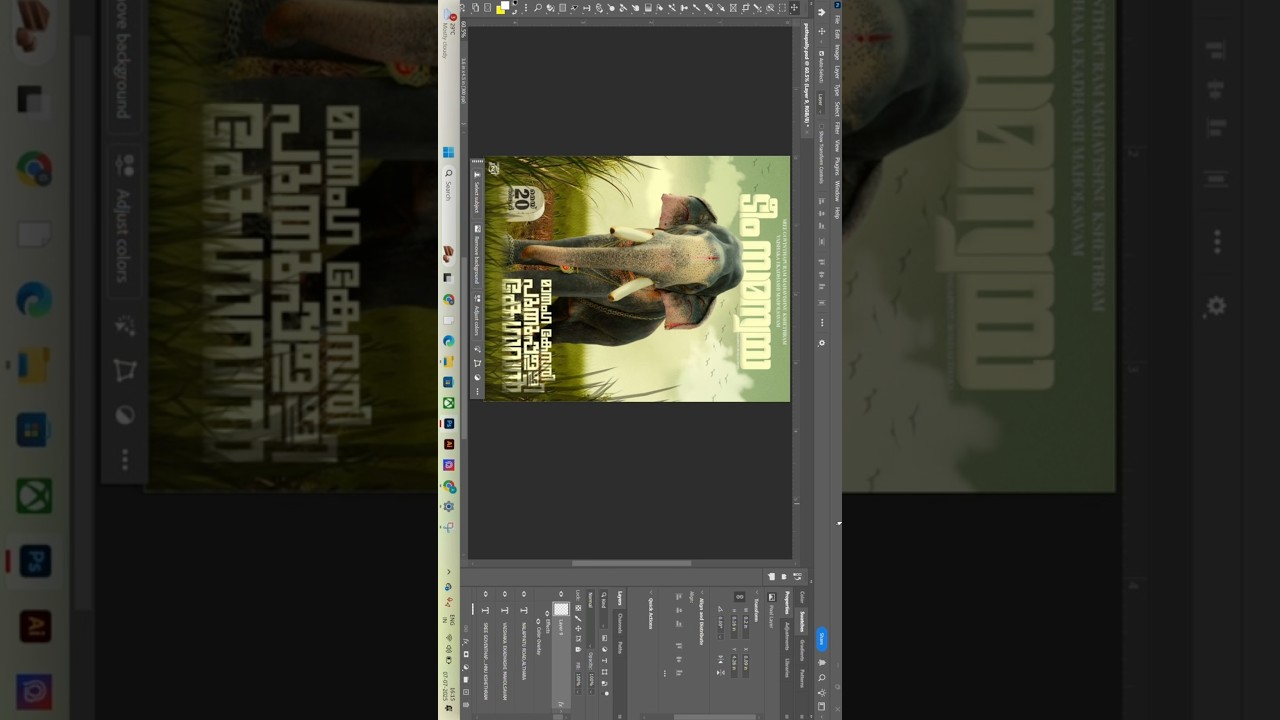The image size is (1280, 720).
Task: Add a layer mask from Layers panel
Action: [x=466, y=654]
